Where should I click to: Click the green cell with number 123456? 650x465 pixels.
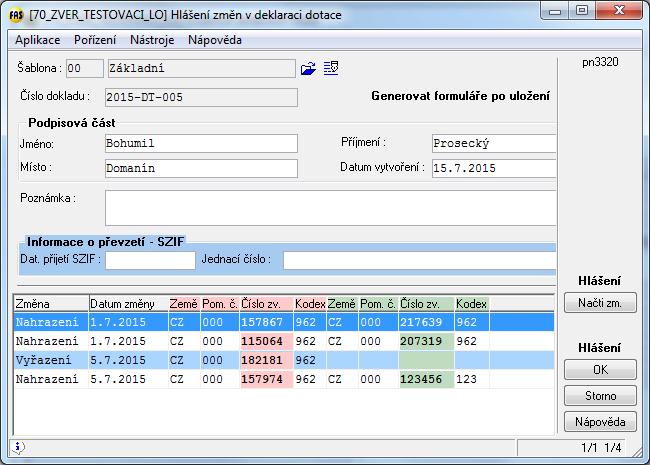[426, 380]
